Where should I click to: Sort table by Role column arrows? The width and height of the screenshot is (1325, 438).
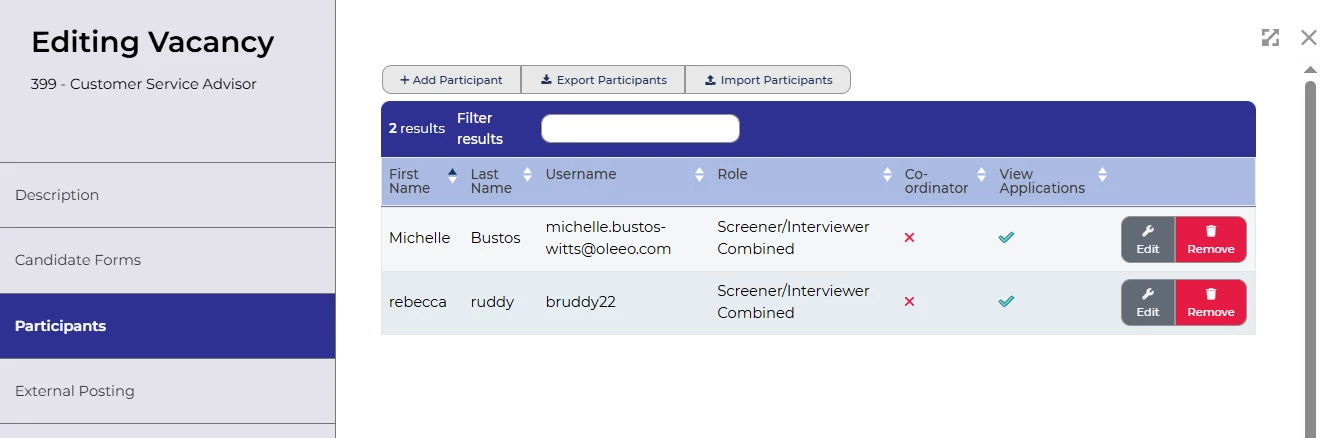click(x=887, y=175)
